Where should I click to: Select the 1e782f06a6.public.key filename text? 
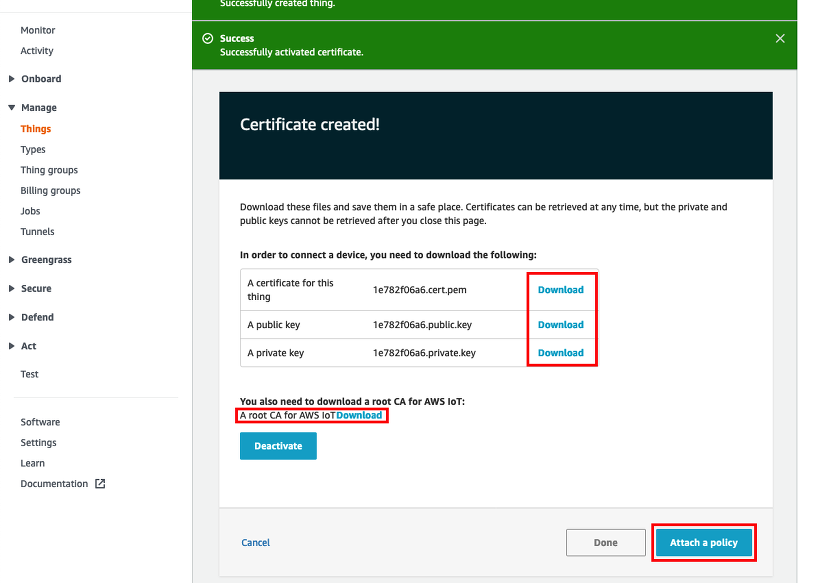coord(422,325)
